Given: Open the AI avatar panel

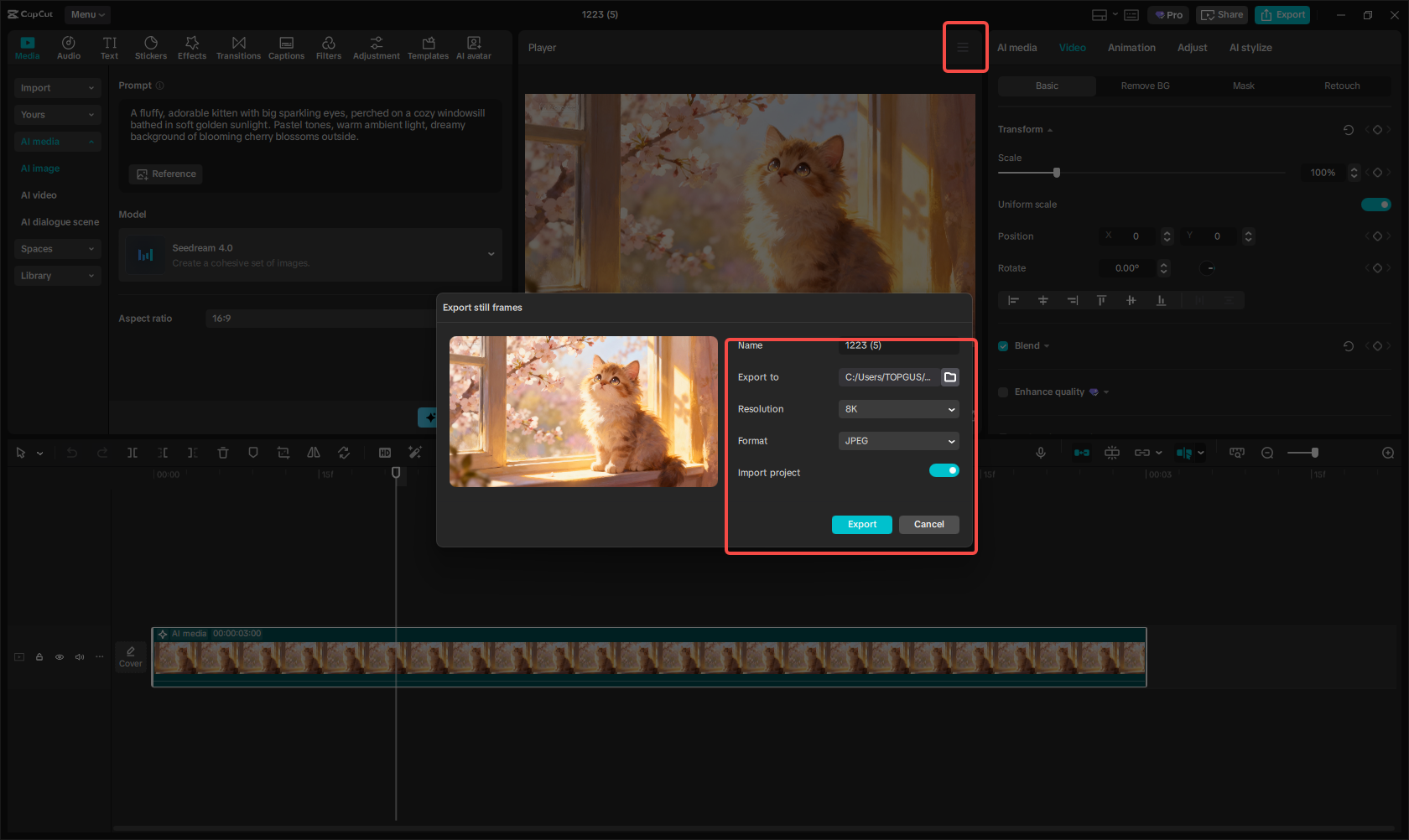Looking at the screenshot, I should click(x=473, y=46).
